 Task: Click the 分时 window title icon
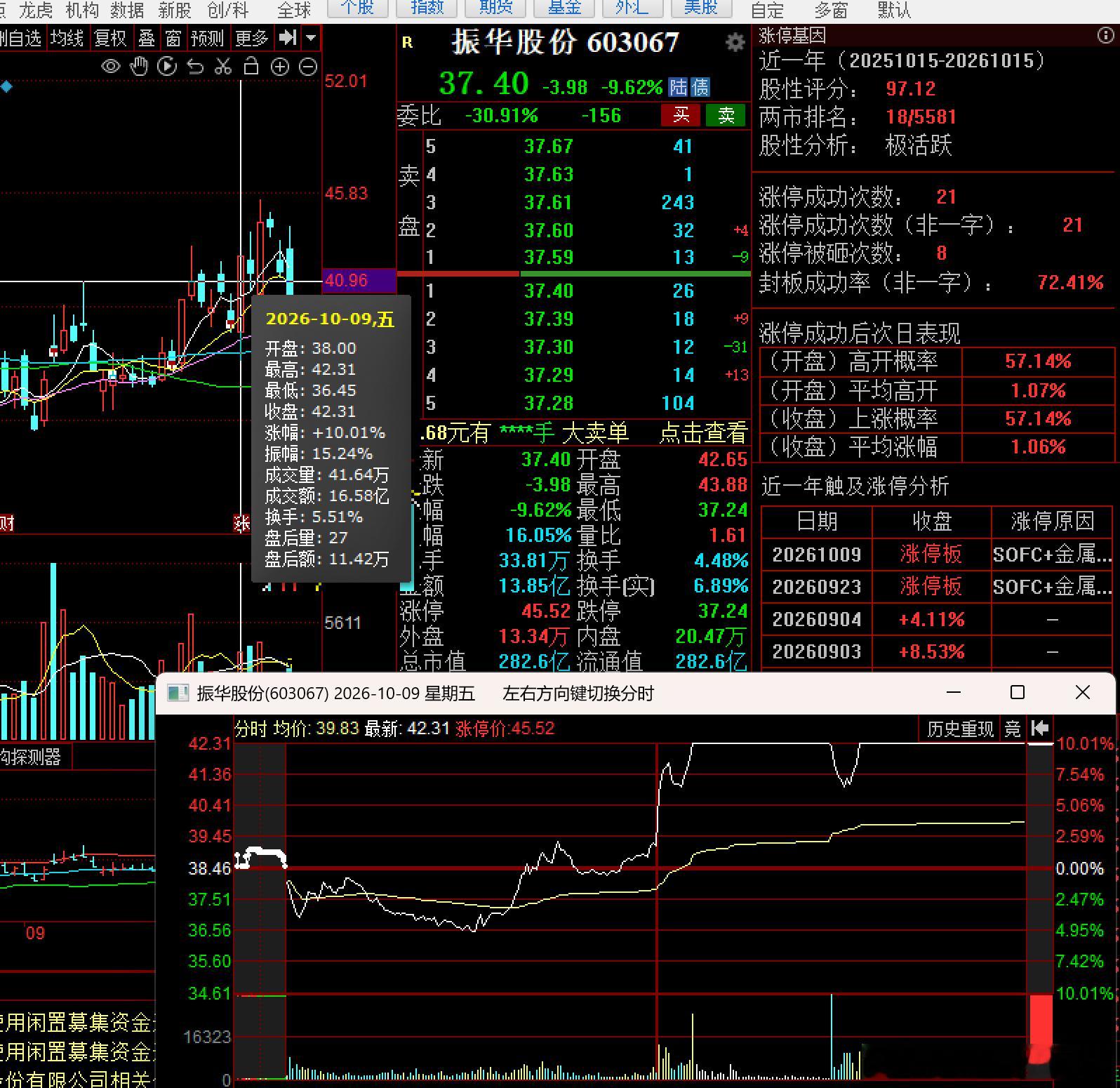178,694
